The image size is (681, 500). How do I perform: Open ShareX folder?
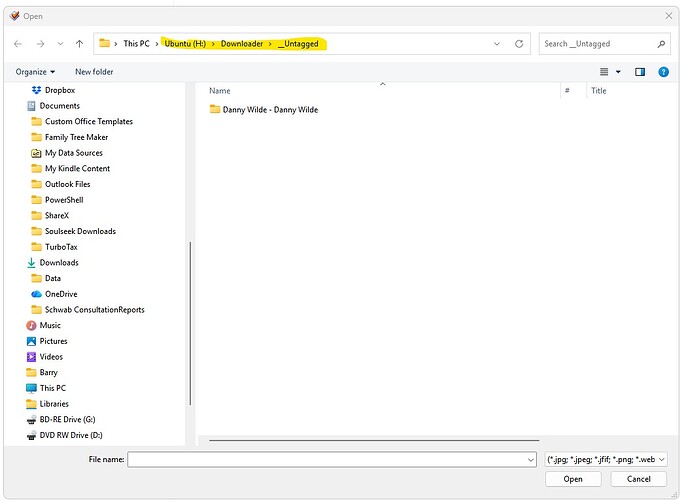[57, 215]
